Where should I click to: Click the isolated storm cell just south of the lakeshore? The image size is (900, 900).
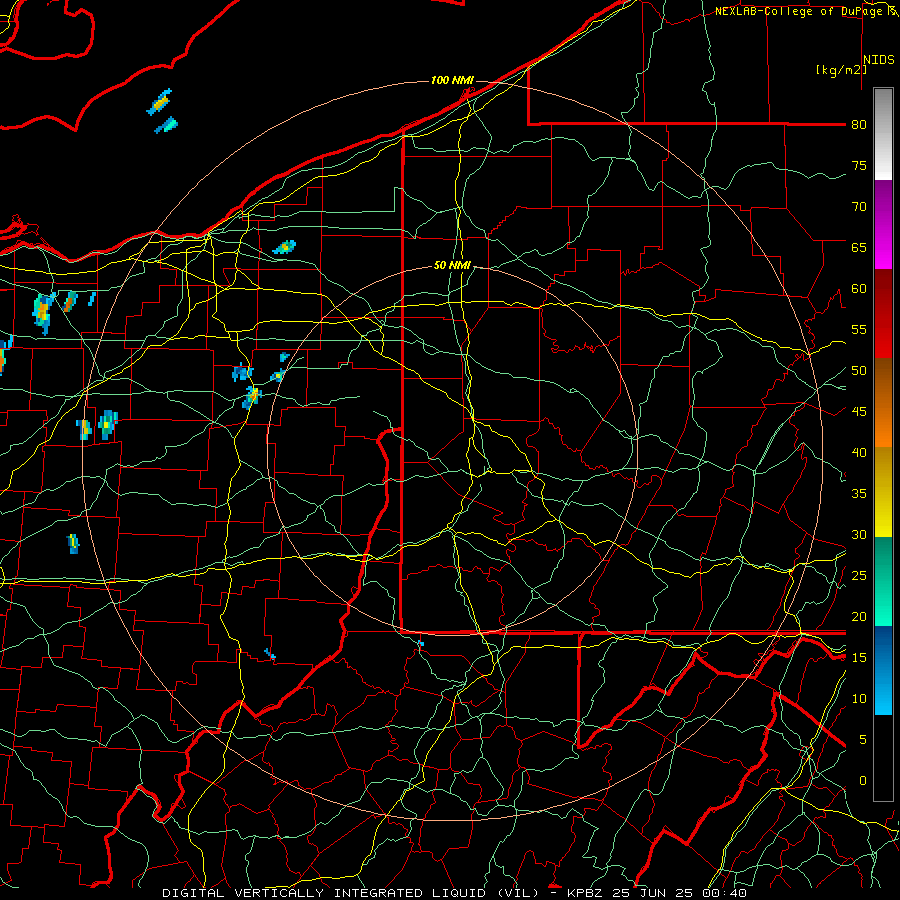tap(285, 247)
